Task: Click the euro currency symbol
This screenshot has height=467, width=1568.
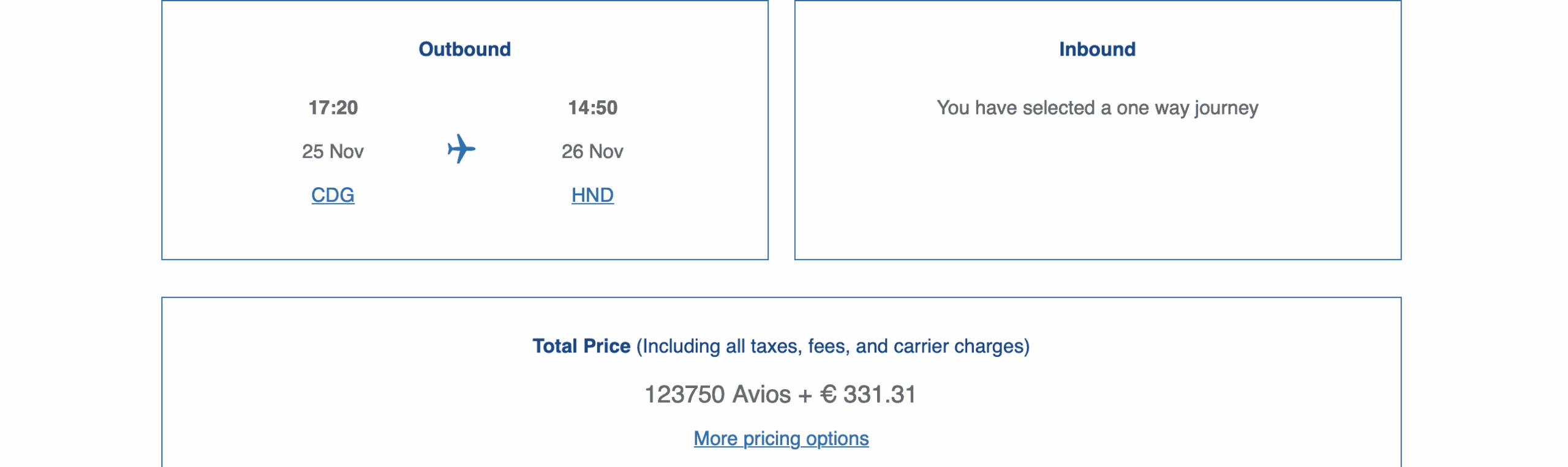Action: [828, 394]
